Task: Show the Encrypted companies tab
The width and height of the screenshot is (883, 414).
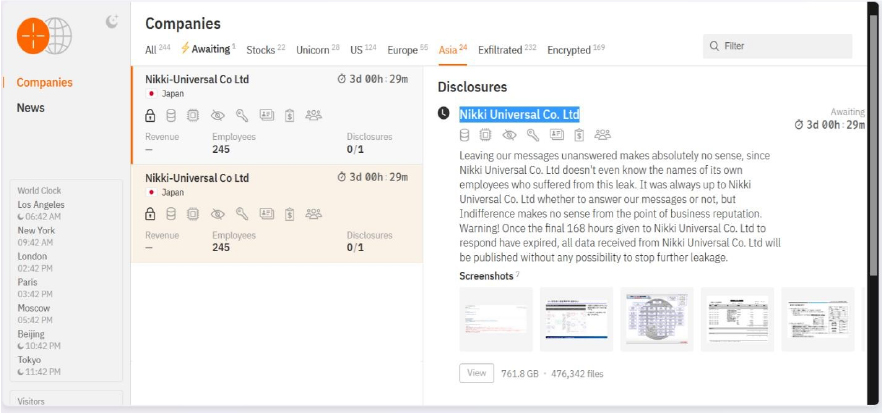Action: coord(576,50)
